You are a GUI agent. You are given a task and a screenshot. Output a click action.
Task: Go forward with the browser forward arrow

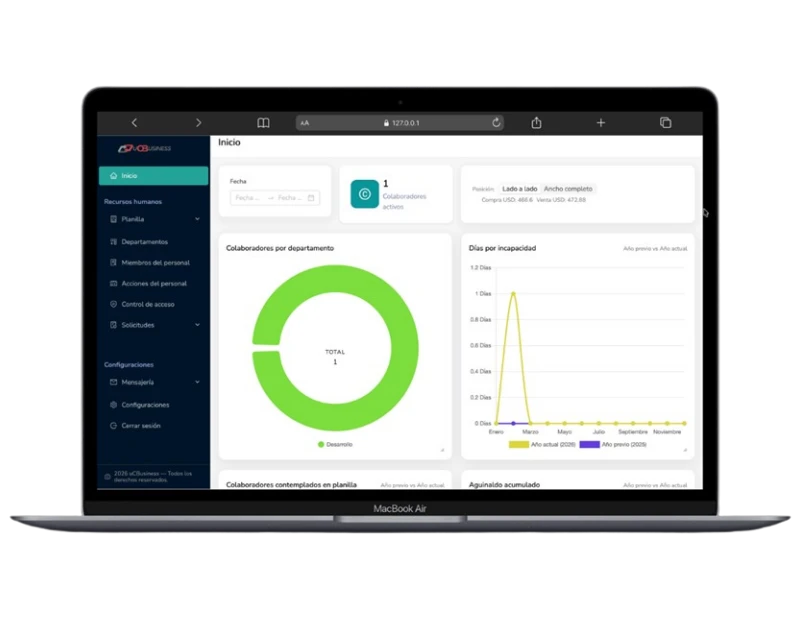coord(198,122)
